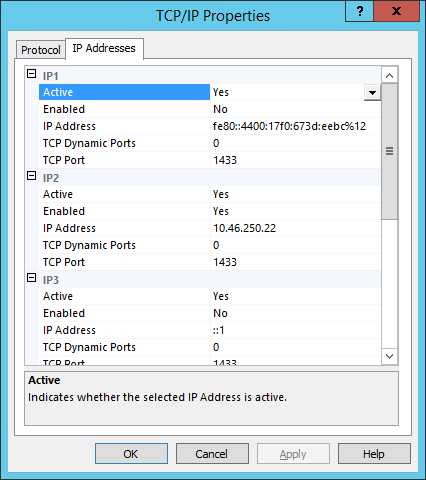Click the Cancel button
The height and width of the screenshot is (480, 426).
click(x=212, y=454)
